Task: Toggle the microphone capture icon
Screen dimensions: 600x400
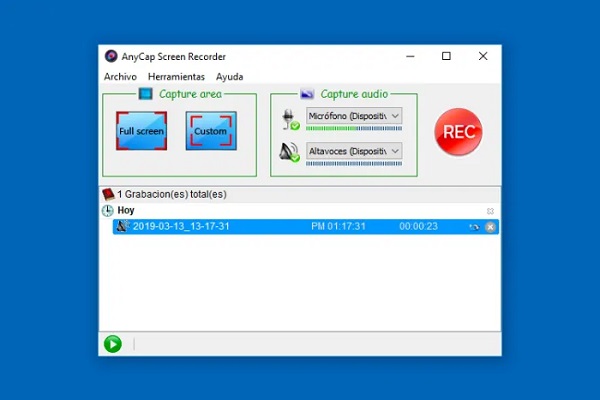Action: [x=290, y=119]
